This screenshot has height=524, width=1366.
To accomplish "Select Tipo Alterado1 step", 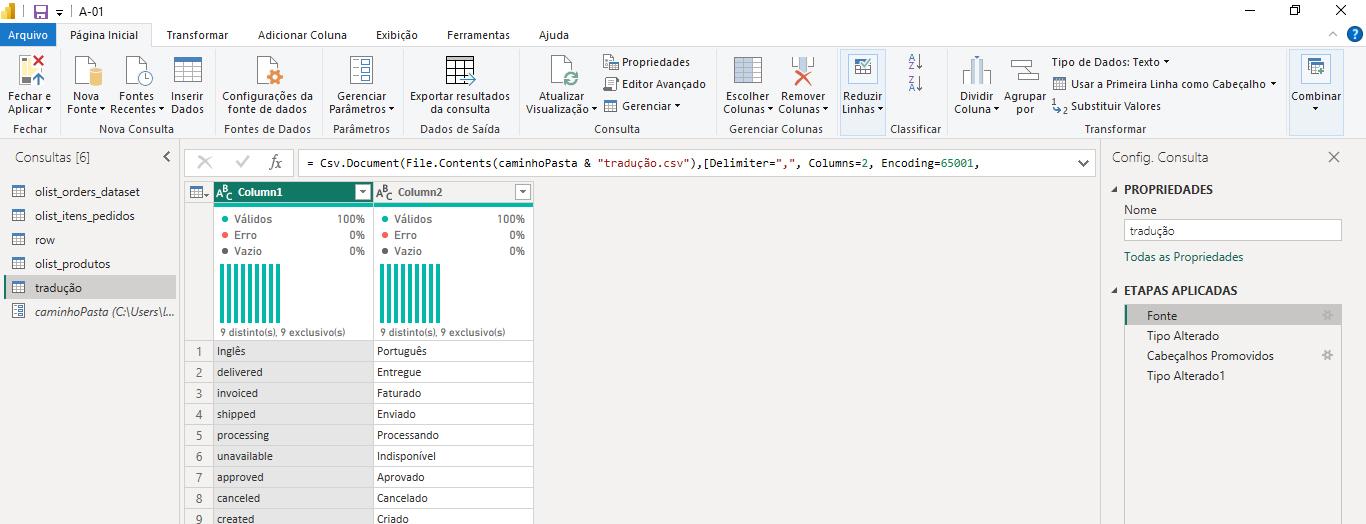I will click(1186, 376).
